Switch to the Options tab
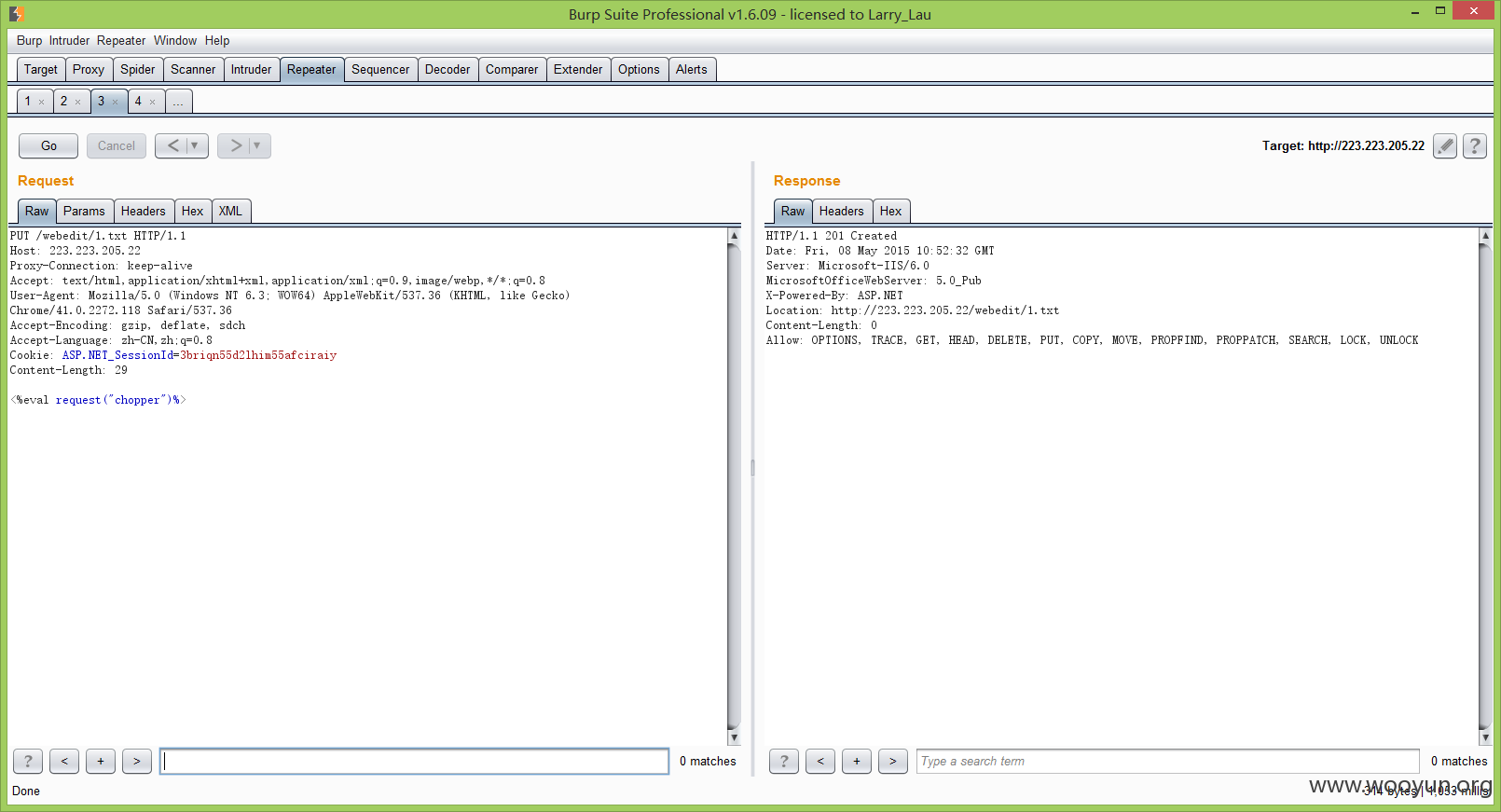1501x812 pixels. 639,69
